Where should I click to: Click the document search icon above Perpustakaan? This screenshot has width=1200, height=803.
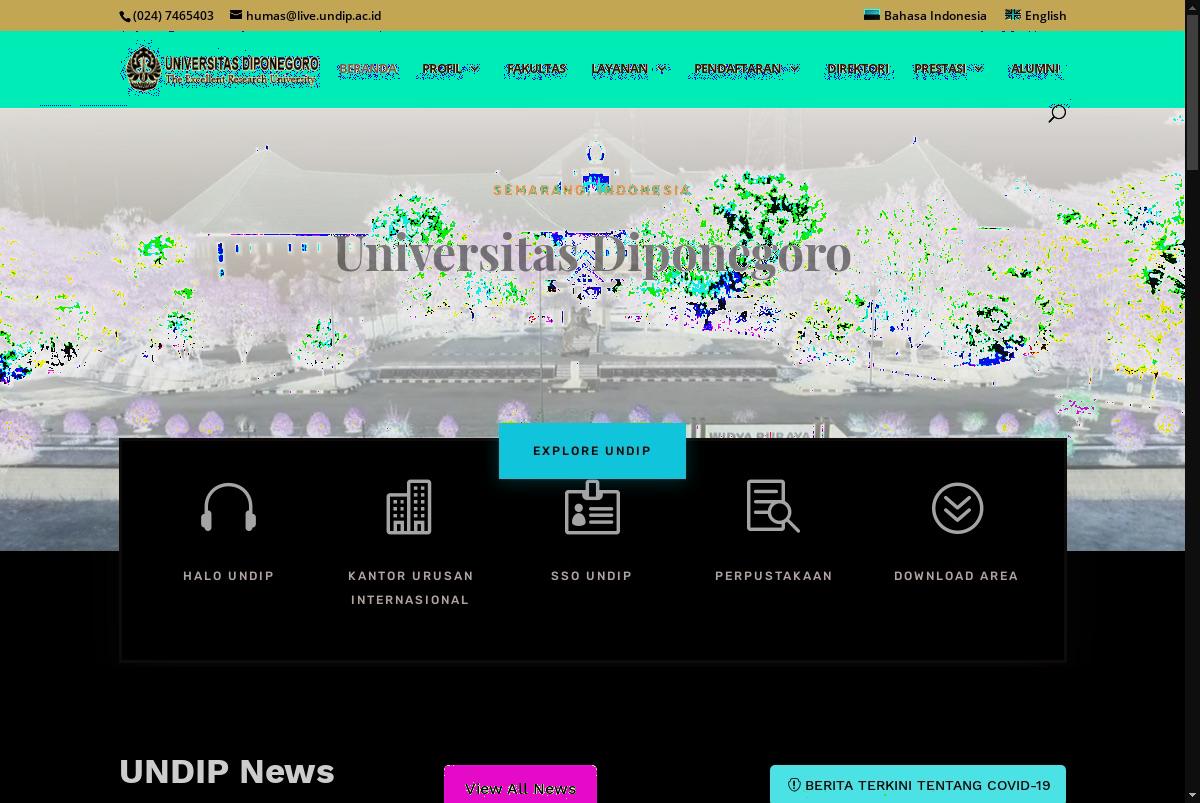773,507
